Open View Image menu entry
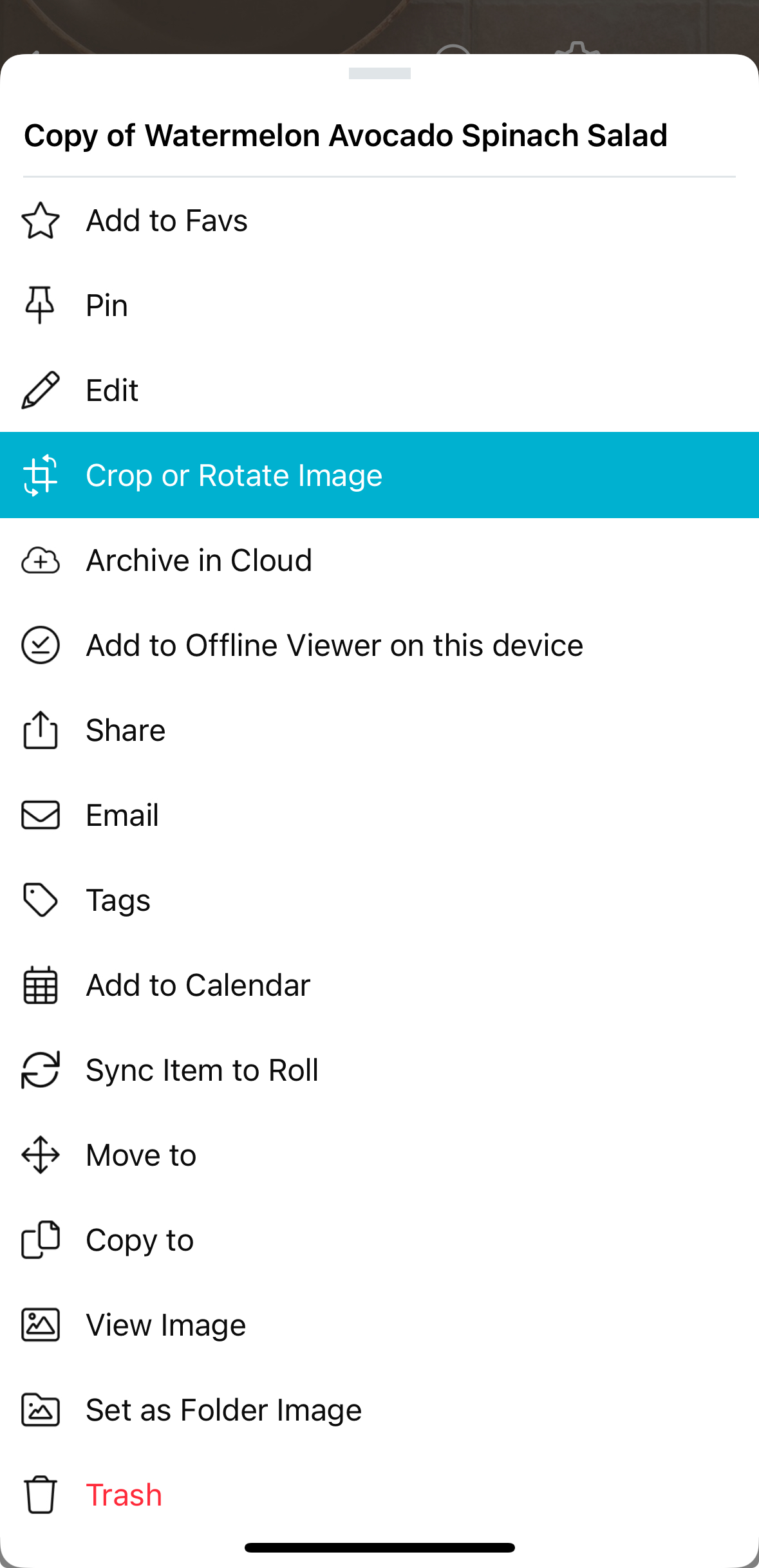 point(166,1325)
